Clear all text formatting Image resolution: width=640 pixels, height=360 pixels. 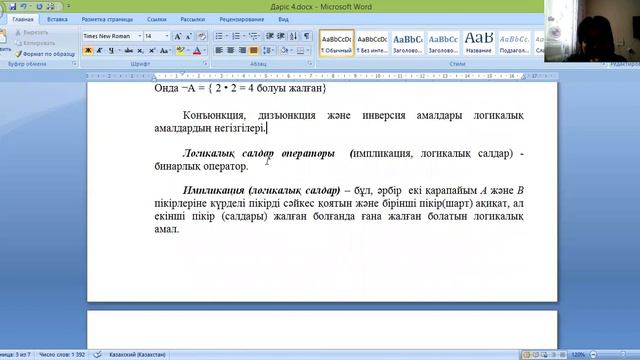click(x=202, y=36)
